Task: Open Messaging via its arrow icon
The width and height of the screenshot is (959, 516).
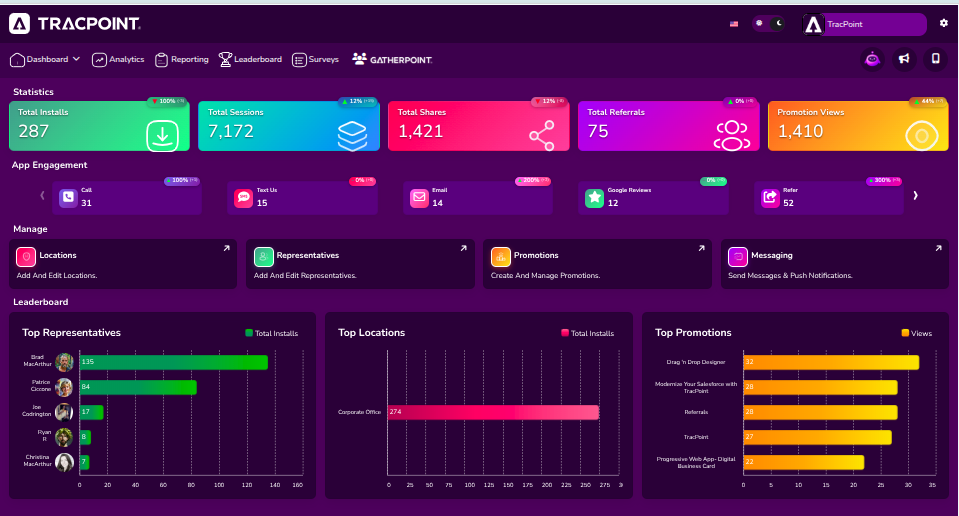Action: (x=938, y=248)
